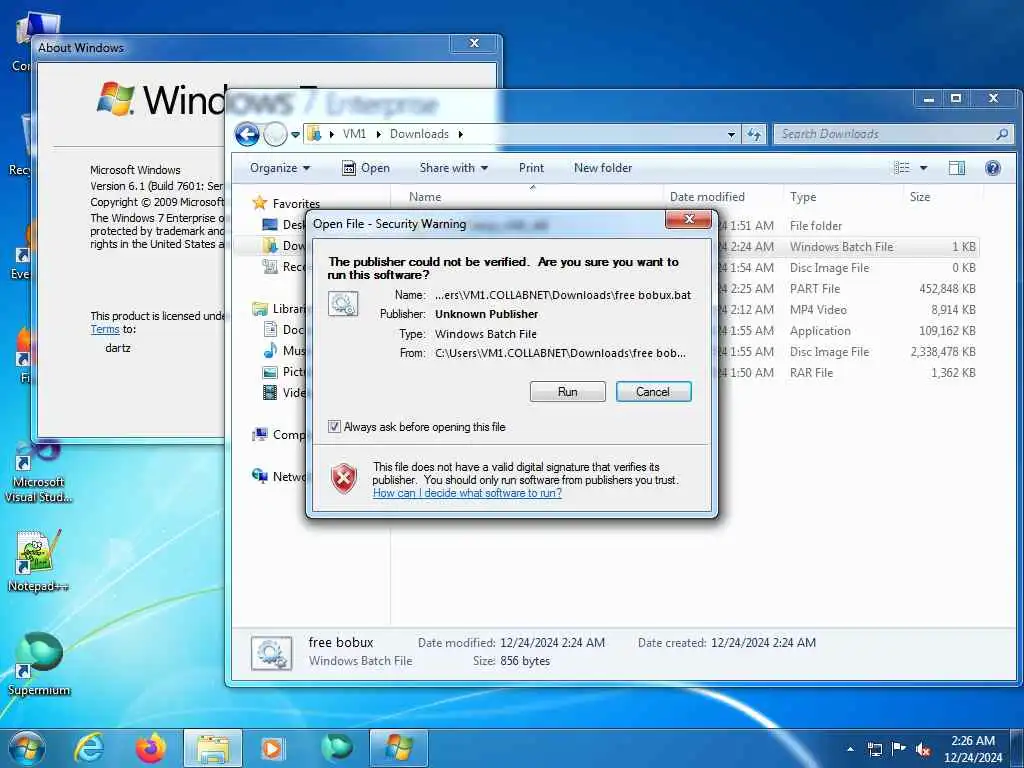Minimize the Downloads Explorer window
This screenshot has width=1024, height=768.
pos(929,99)
